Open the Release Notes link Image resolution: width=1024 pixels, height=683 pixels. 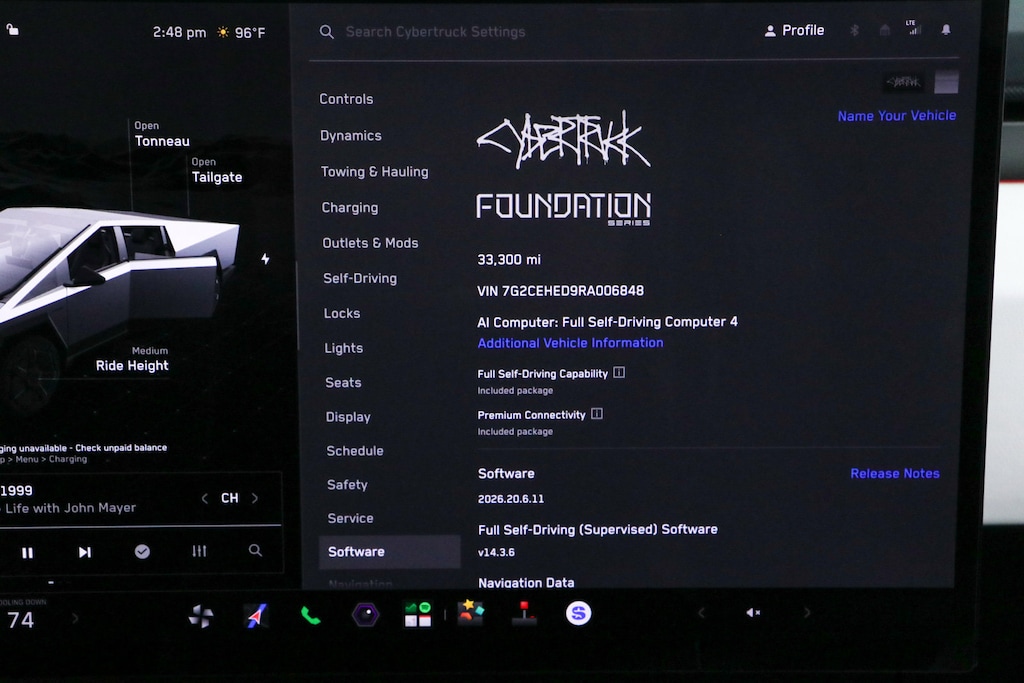coord(895,473)
